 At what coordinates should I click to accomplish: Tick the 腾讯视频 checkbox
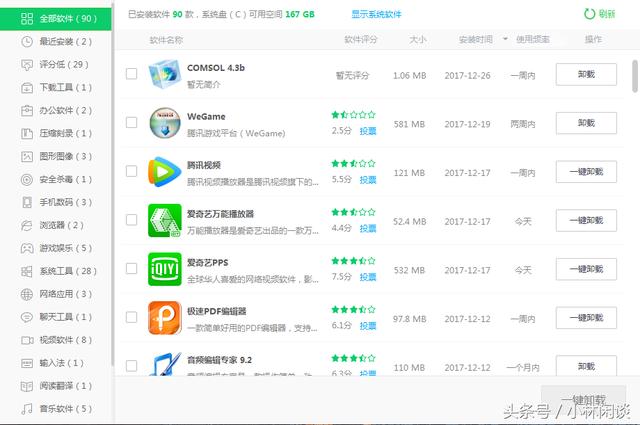(x=131, y=171)
